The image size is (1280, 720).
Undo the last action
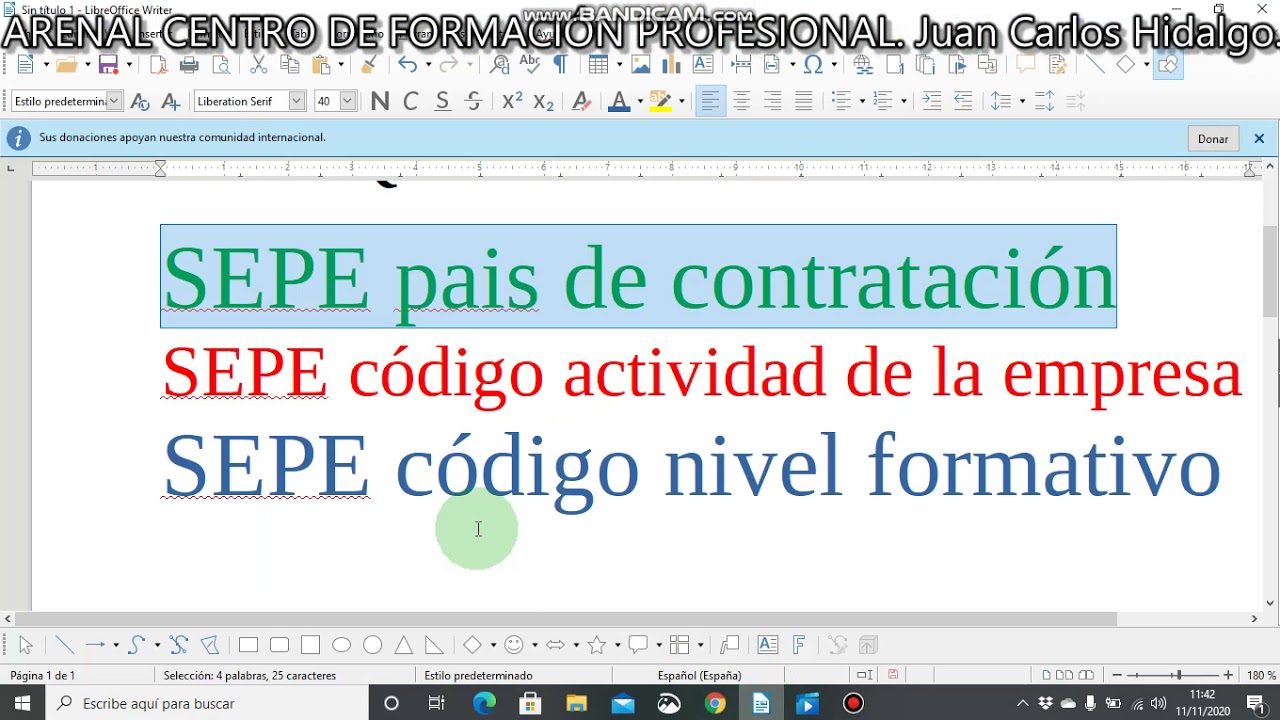(x=406, y=65)
